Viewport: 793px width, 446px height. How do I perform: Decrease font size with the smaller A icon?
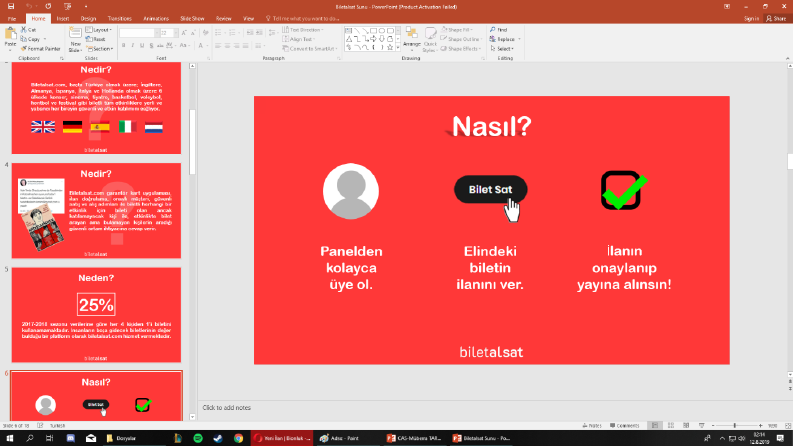(193, 33)
